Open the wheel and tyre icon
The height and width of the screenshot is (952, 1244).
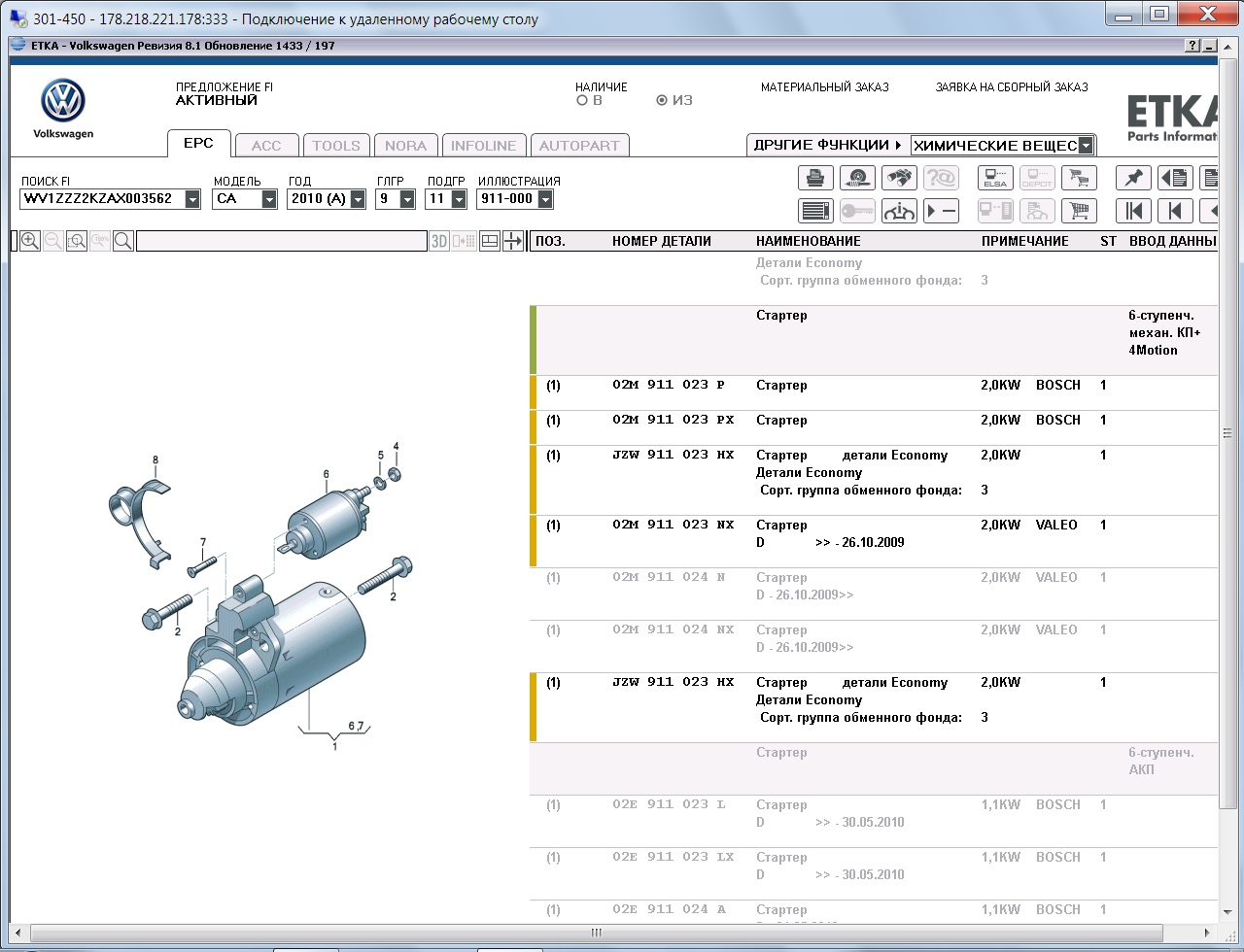tap(857, 178)
